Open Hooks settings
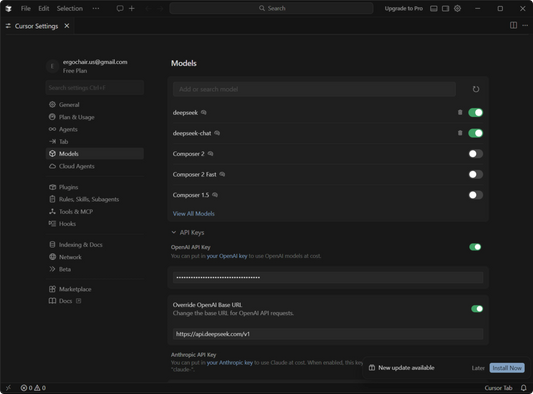 [x=94, y=224]
